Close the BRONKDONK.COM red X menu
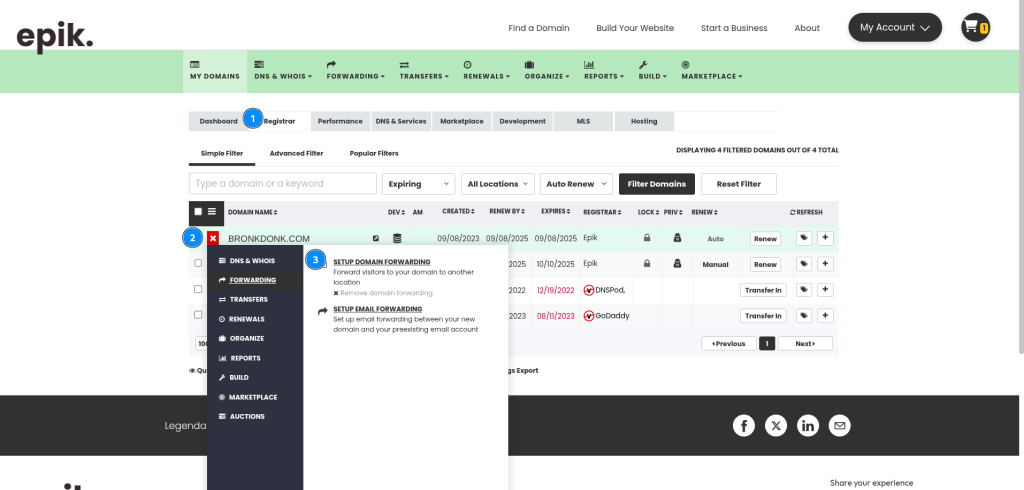Image resolution: width=1024 pixels, height=490 pixels. click(213, 238)
